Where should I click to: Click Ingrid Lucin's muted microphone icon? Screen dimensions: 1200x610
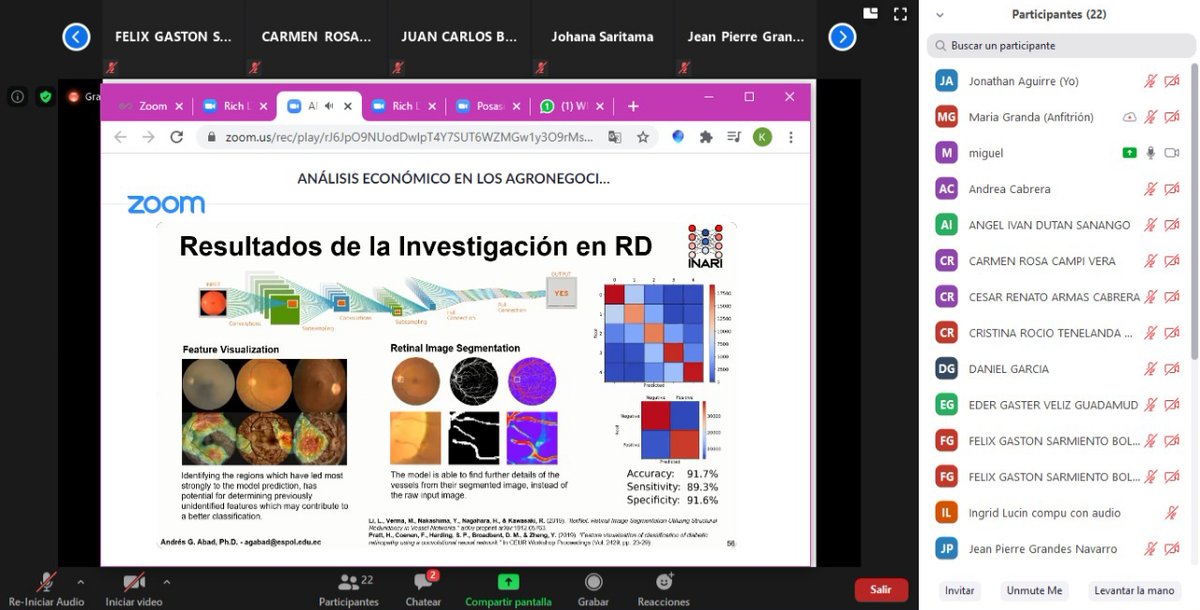coord(1172,513)
